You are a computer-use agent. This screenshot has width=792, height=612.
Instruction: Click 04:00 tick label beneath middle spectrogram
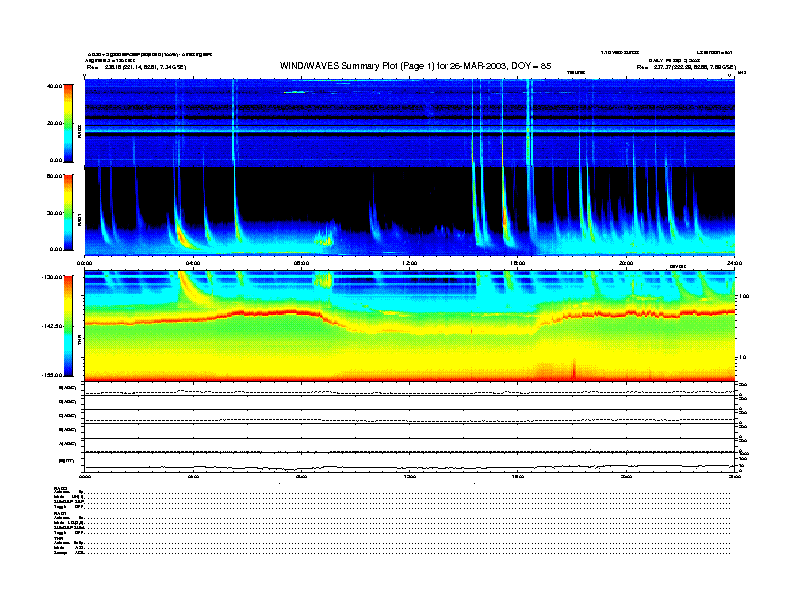pos(193,263)
